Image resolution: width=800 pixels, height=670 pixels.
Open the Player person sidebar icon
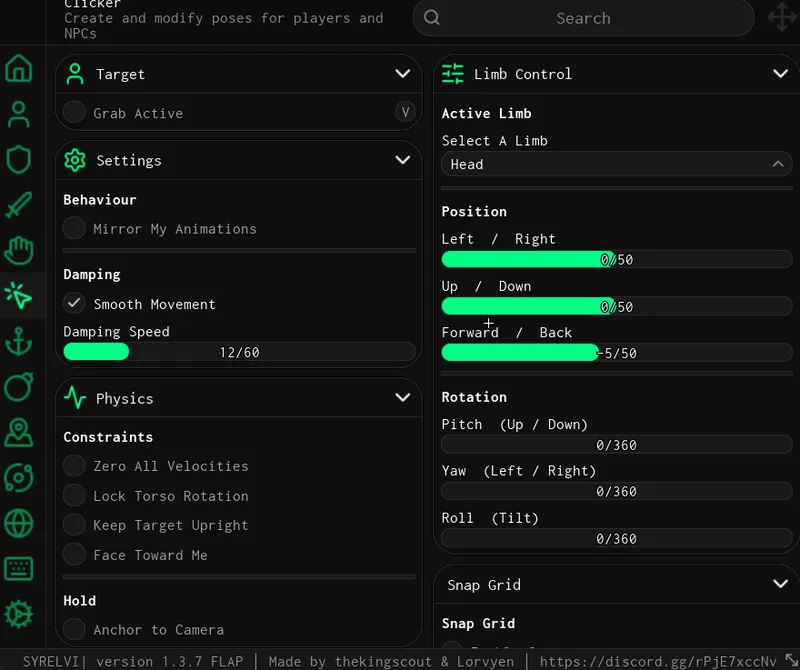[19, 114]
